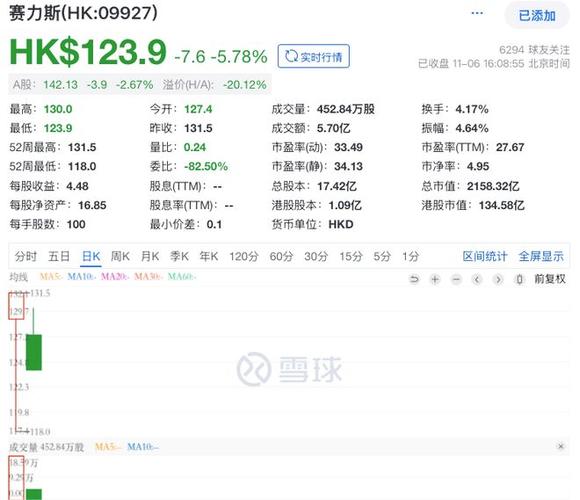This screenshot has height=500, width=580.
Task: Click the chart zoom out minus icon
Action: [x=456, y=279]
